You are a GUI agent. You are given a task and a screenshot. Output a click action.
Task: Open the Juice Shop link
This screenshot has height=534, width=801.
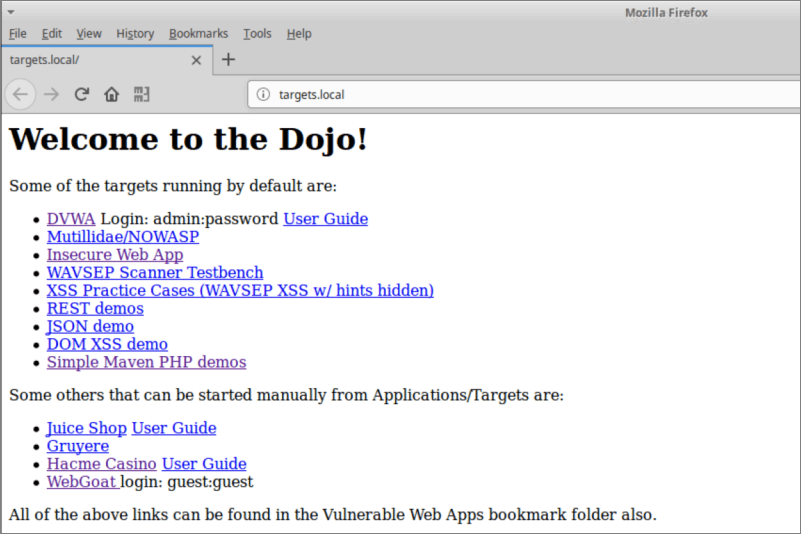click(86, 428)
